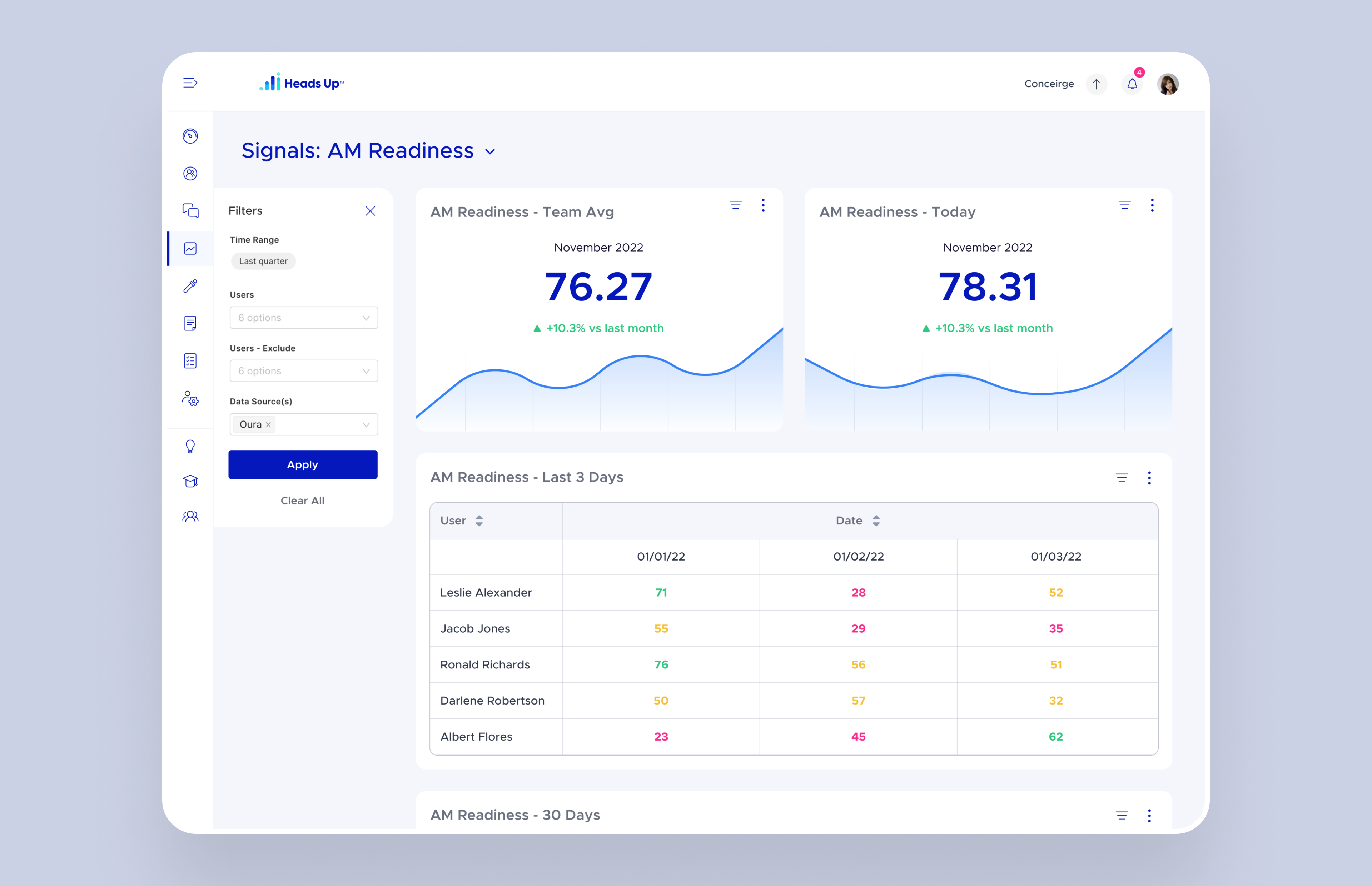
Task: Click Leslie Alexander's score 71
Action: (661, 593)
